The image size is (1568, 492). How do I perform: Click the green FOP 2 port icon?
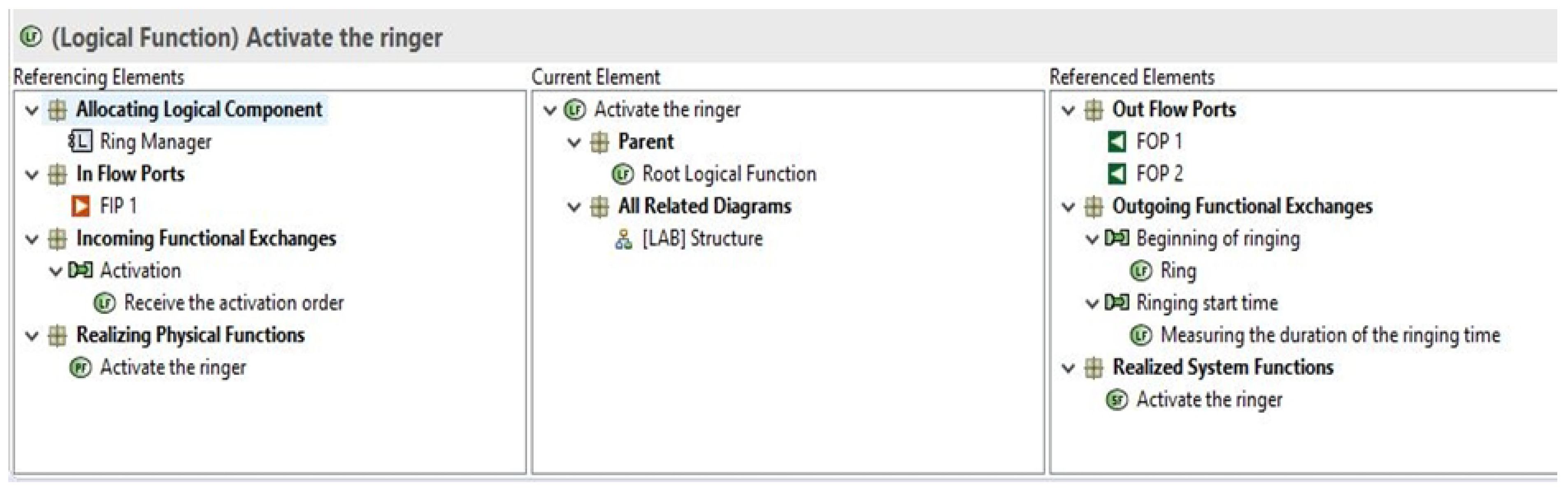tap(1116, 174)
